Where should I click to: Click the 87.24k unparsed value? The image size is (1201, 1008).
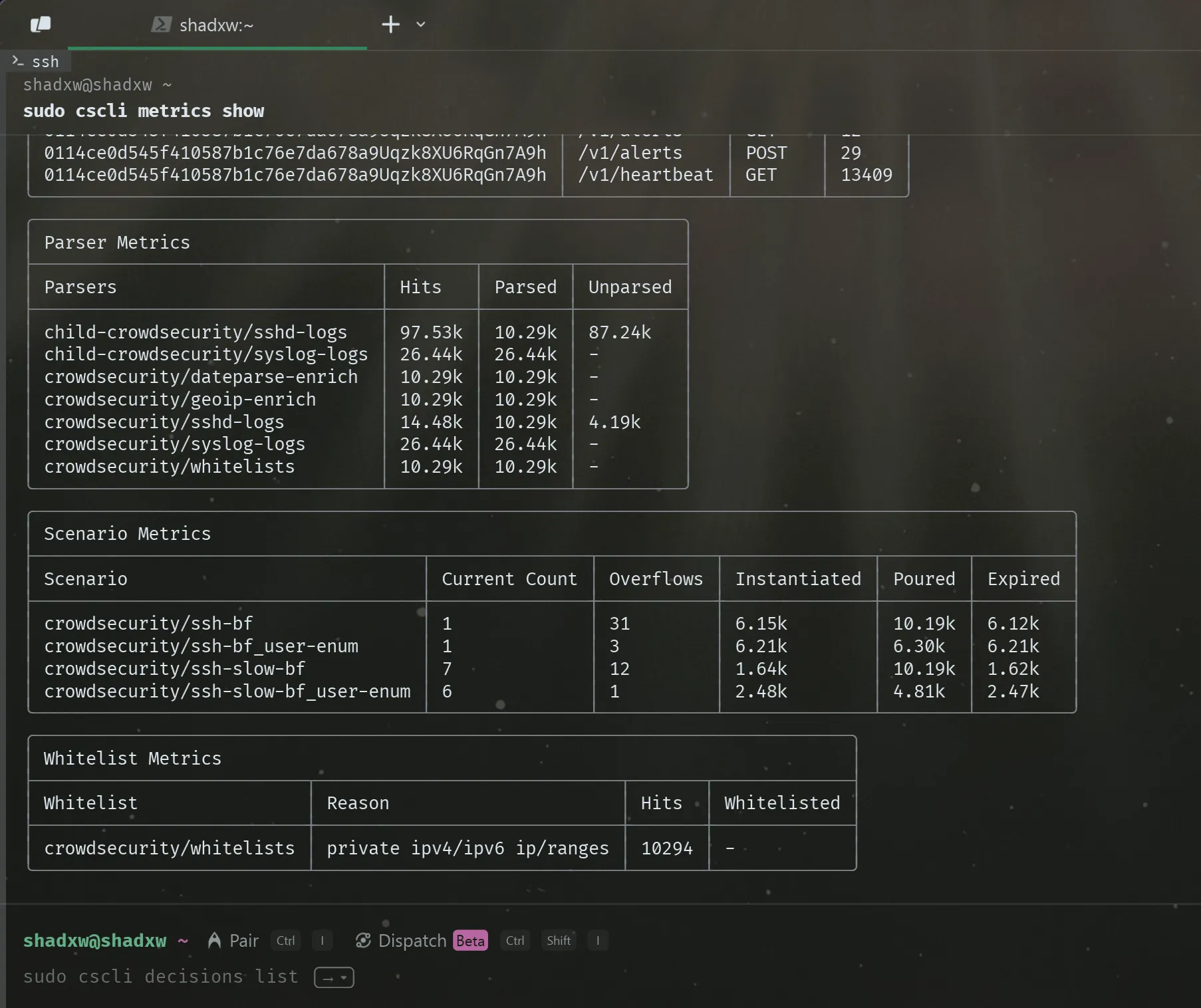point(620,332)
